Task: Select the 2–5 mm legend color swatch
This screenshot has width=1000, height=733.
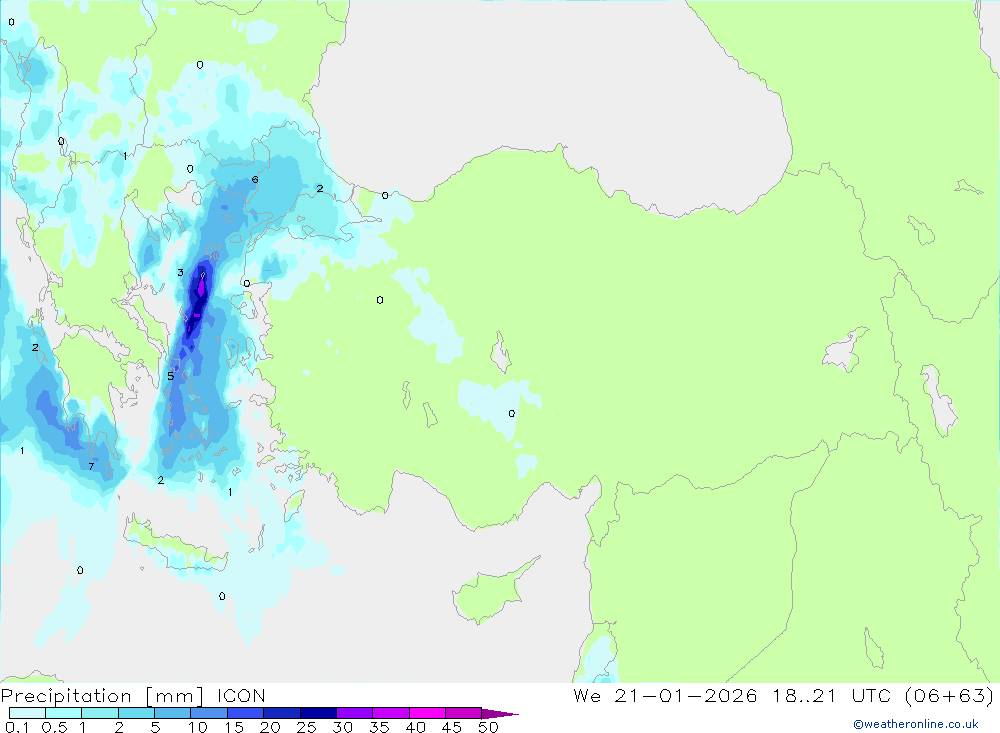Action: (x=136, y=713)
